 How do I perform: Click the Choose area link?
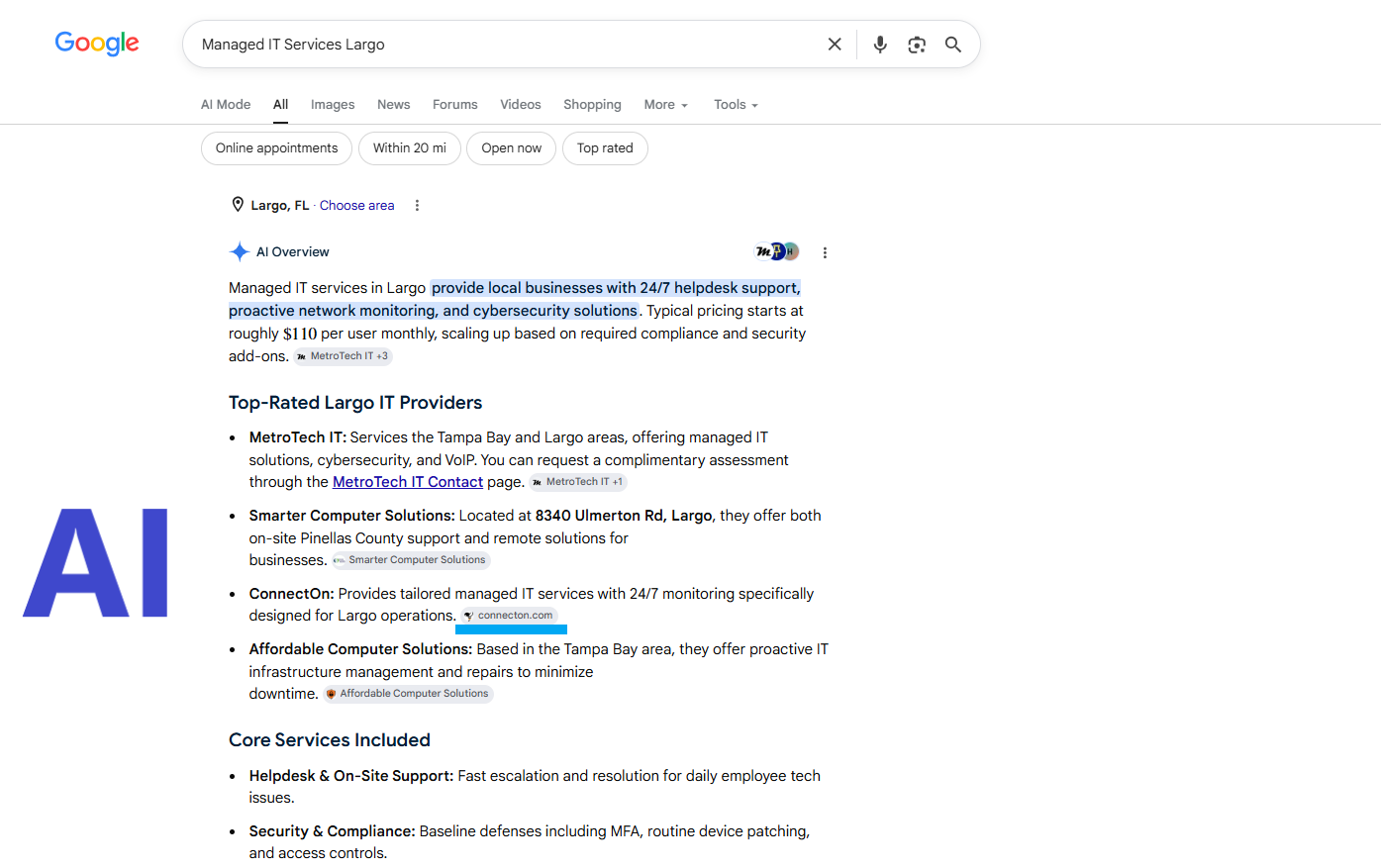pyautogui.click(x=356, y=206)
